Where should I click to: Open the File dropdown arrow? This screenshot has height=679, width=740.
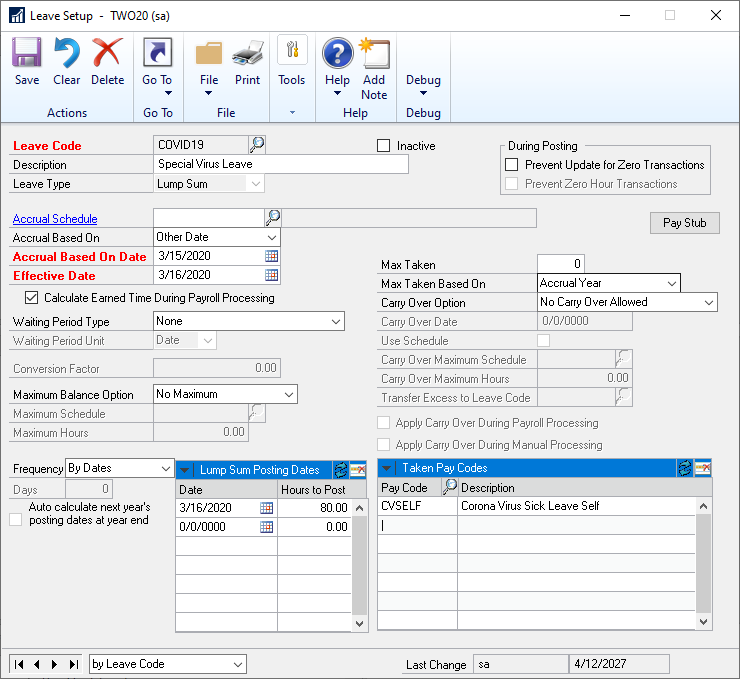coord(209,93)
